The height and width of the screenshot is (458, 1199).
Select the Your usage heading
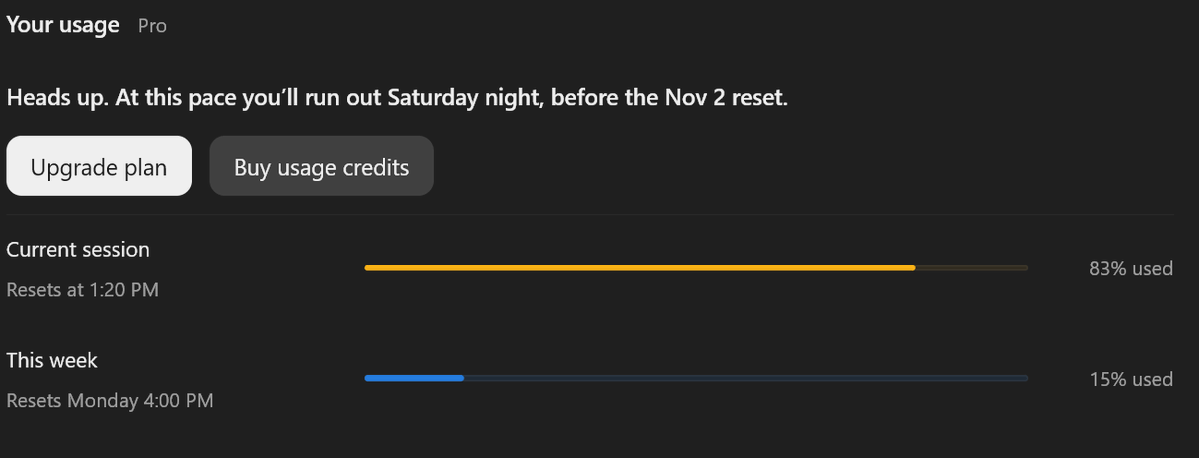click(x=63, y=25)
